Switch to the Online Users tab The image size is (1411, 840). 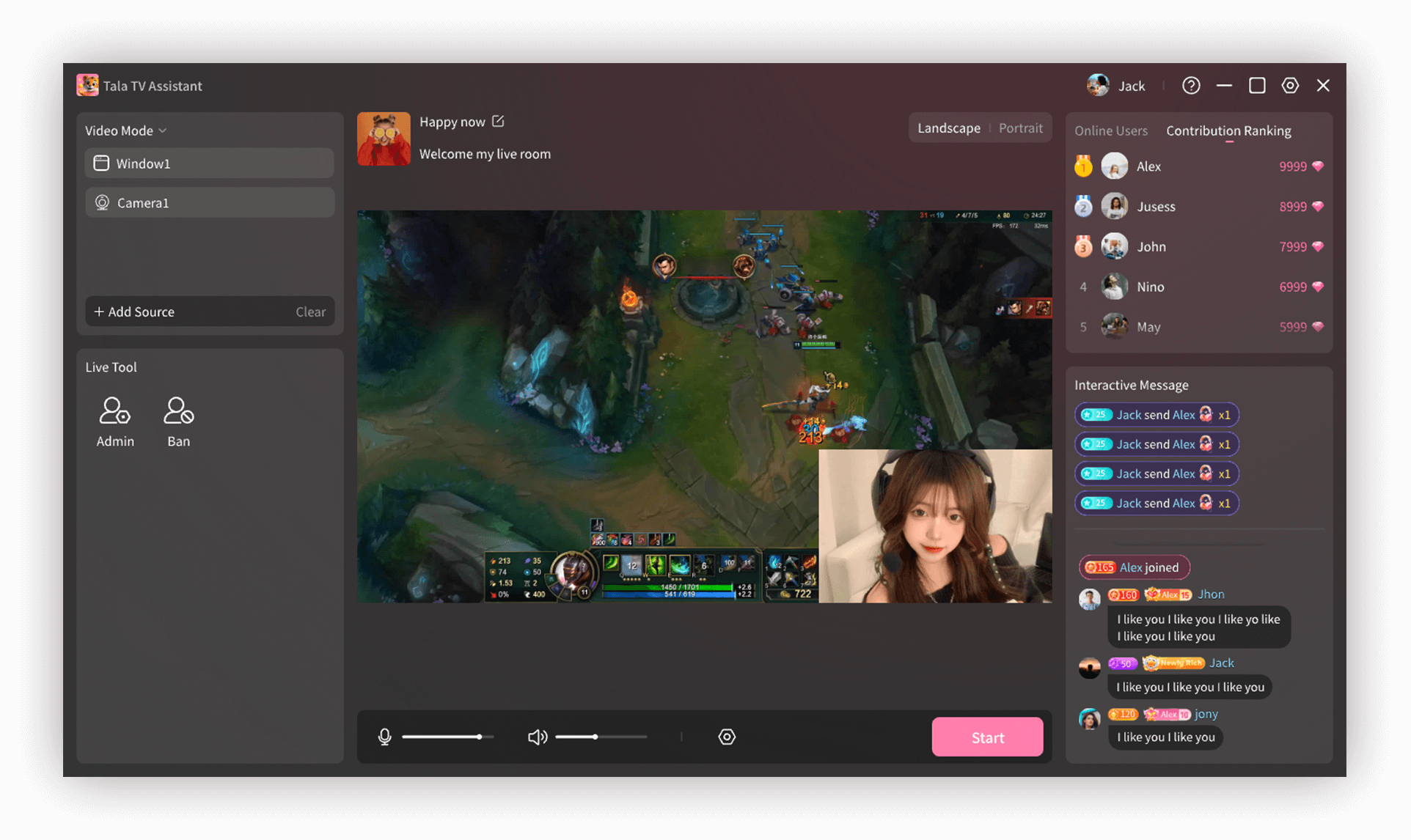click(1111, 130)
